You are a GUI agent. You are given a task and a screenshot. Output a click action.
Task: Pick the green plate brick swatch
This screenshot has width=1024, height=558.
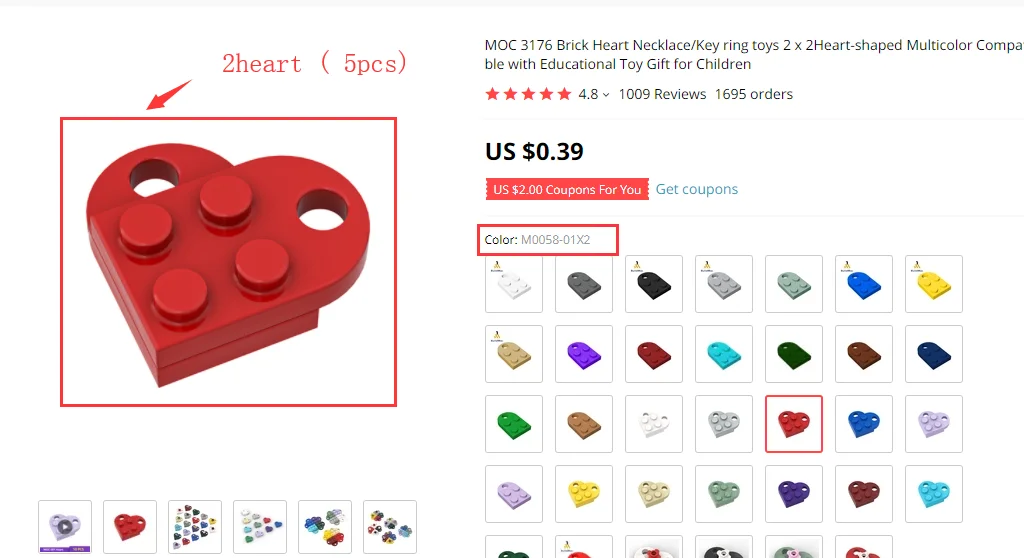(514, 423)
